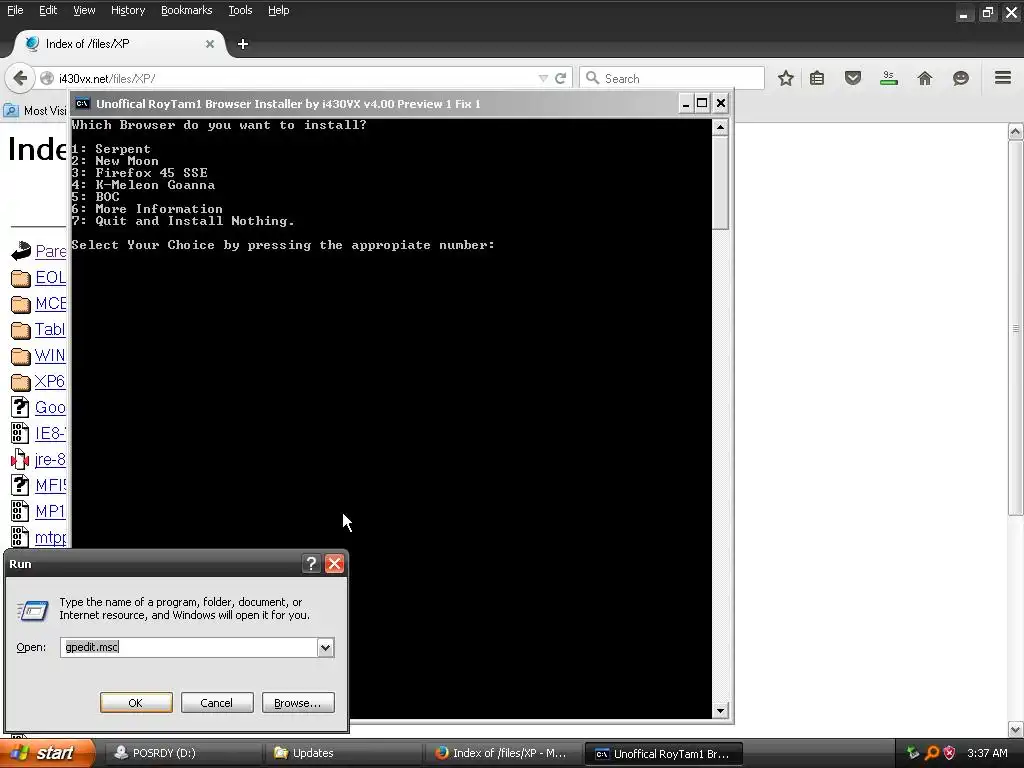Open the Windows start menu
1024x768 pixels.
(x=47, y=753)
